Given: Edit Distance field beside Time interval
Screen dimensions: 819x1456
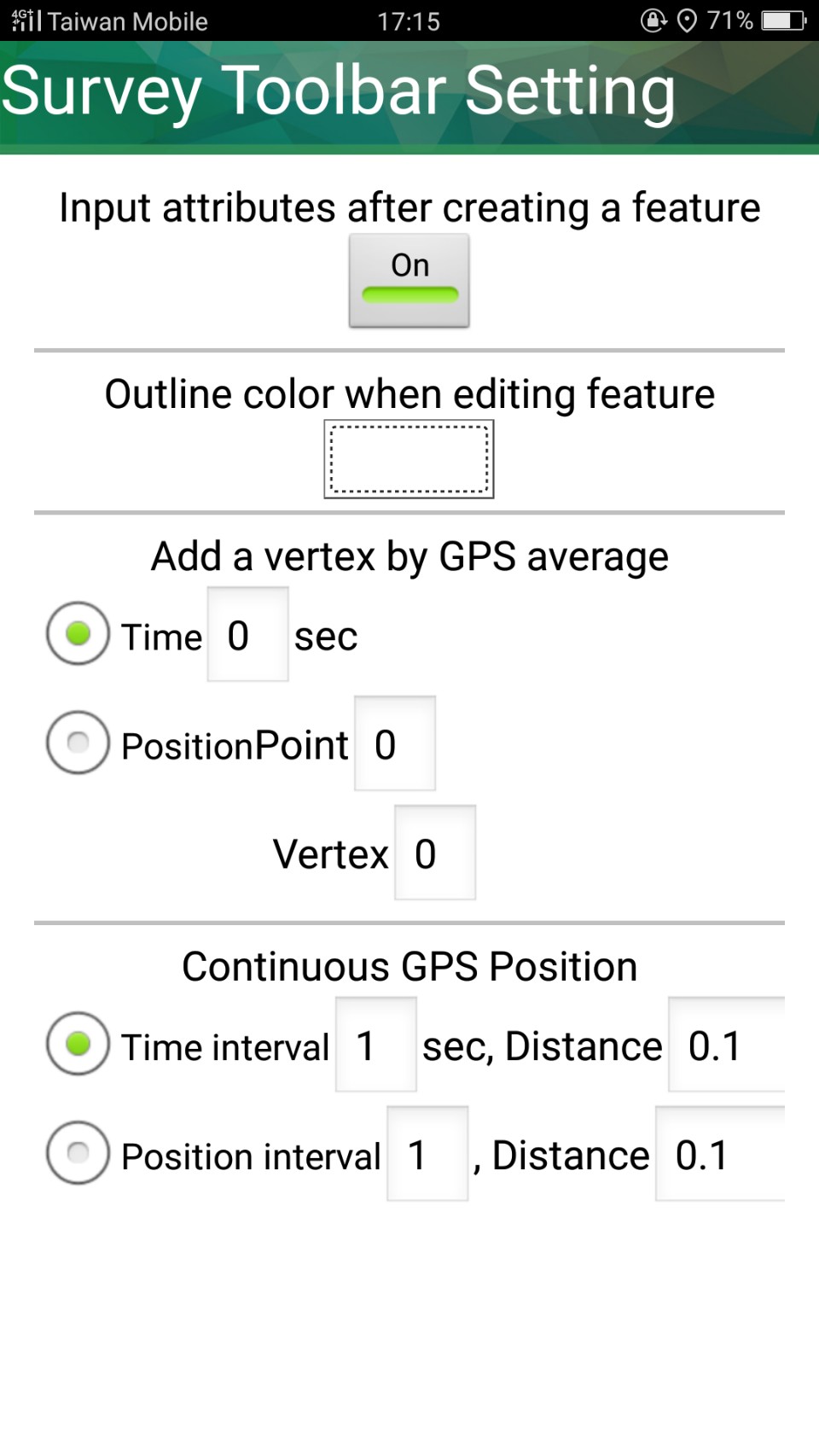Looking at the screenshot, I should pyautogui.click(x=727, y=1045).
